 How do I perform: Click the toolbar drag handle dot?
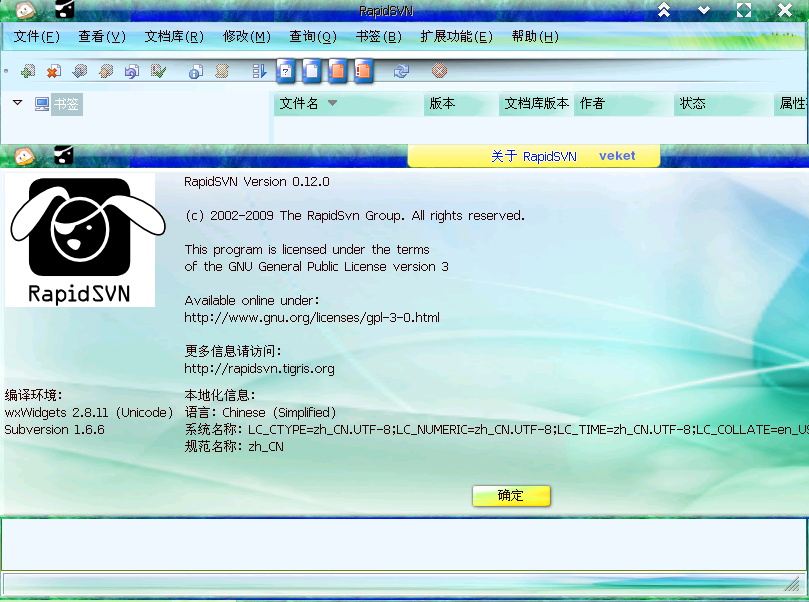(6, 71)
